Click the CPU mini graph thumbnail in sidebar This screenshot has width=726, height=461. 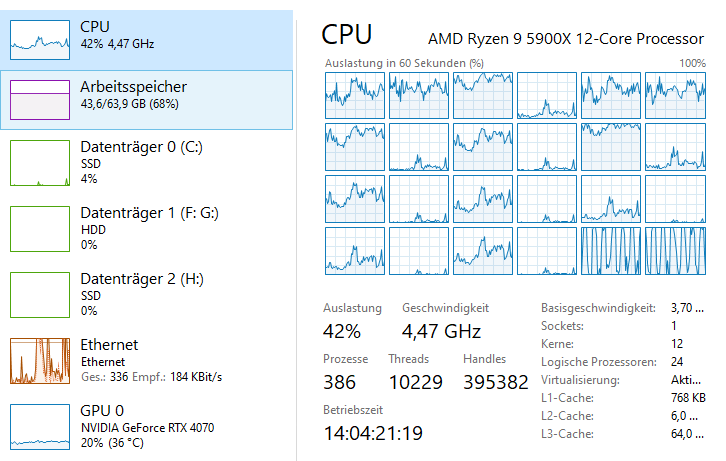pos(40,35)
